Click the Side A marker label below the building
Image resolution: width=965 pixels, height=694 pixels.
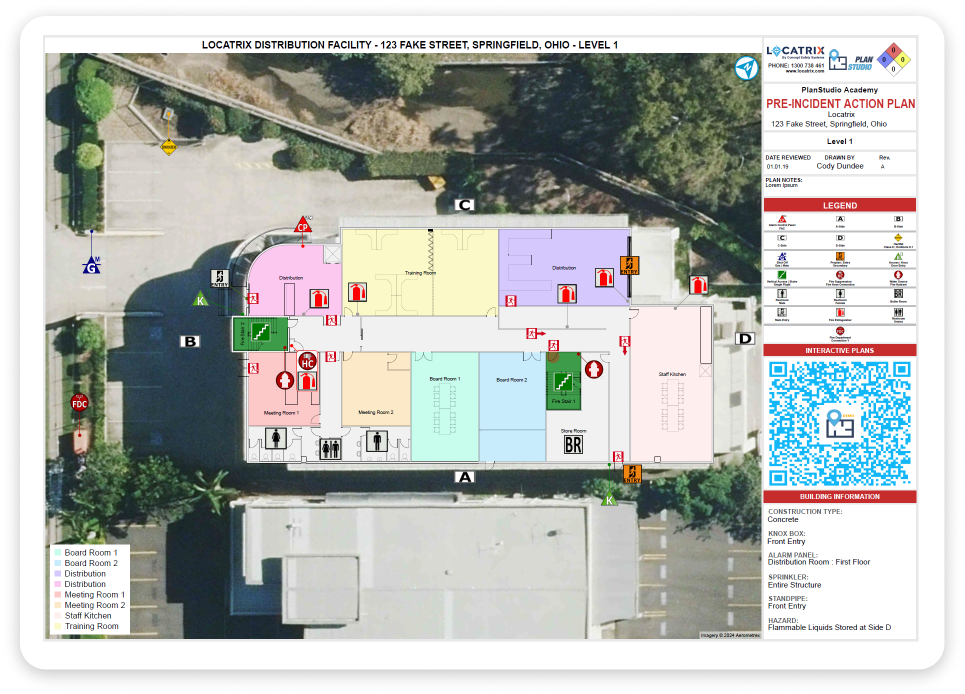click(x=464, y=477)
